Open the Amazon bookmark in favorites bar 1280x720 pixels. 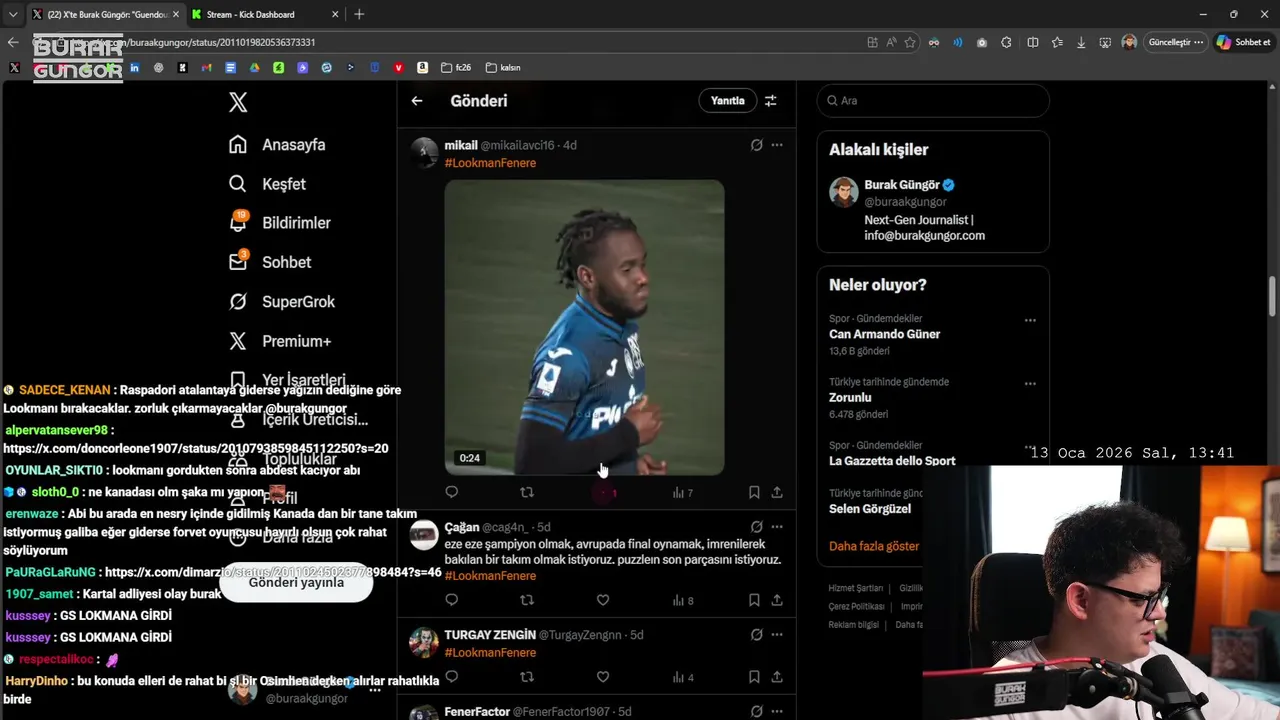click(423, 68)
